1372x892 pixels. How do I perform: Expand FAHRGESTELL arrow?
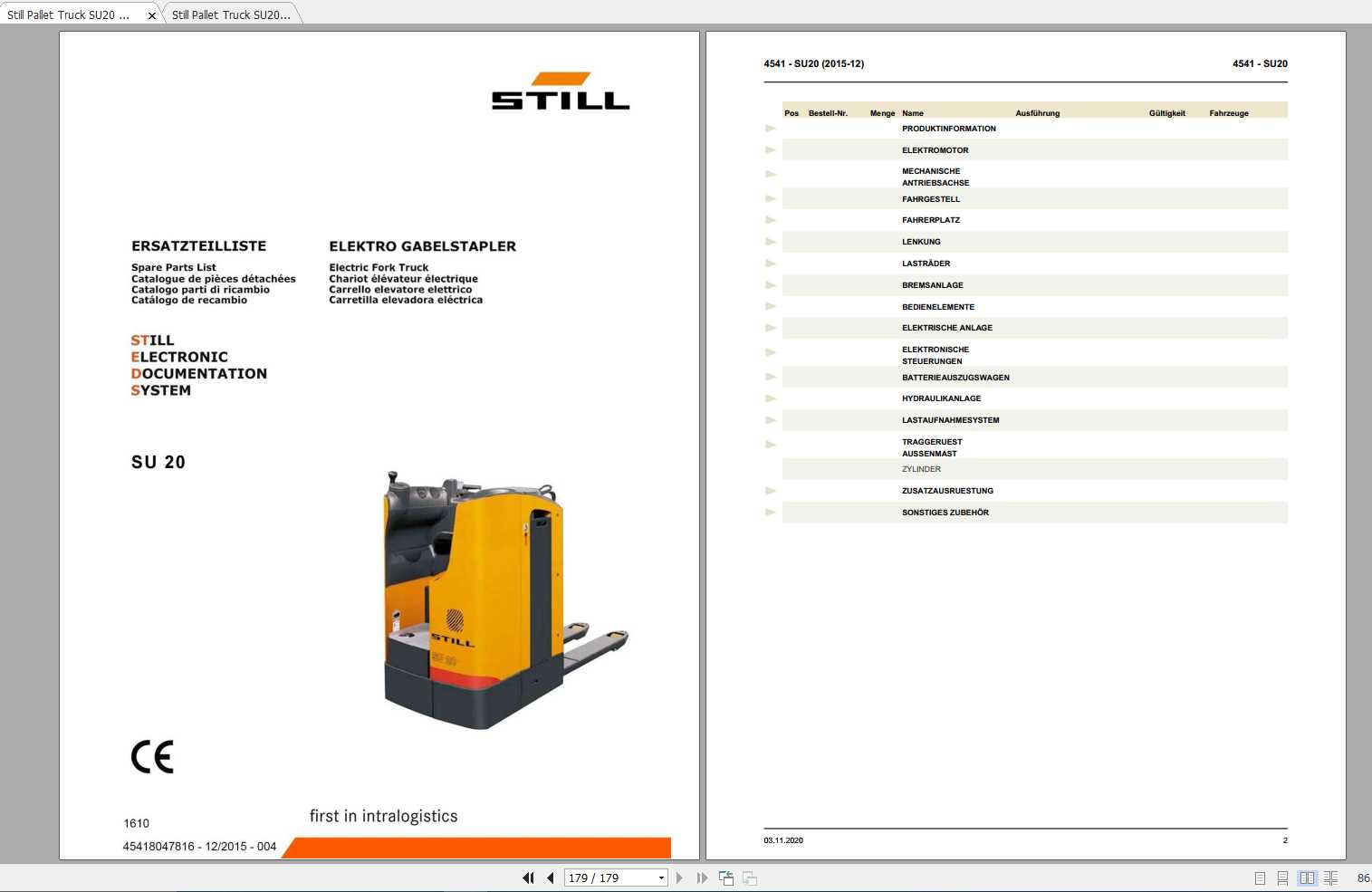pos(771,198)
